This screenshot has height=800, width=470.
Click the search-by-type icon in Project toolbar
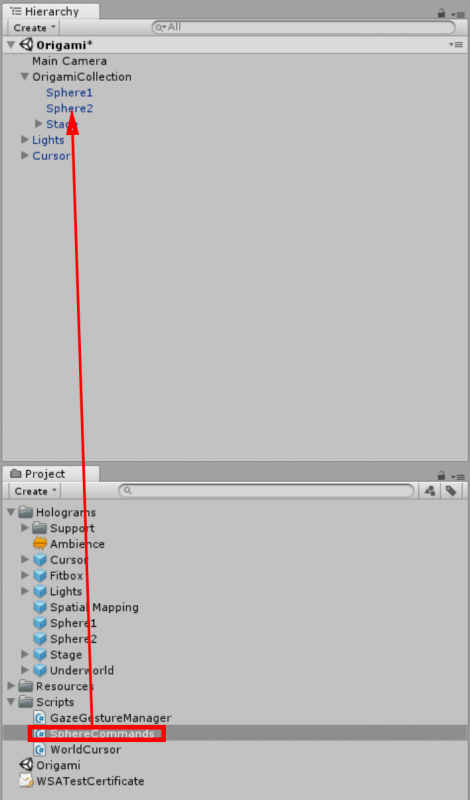click(430, 491)
